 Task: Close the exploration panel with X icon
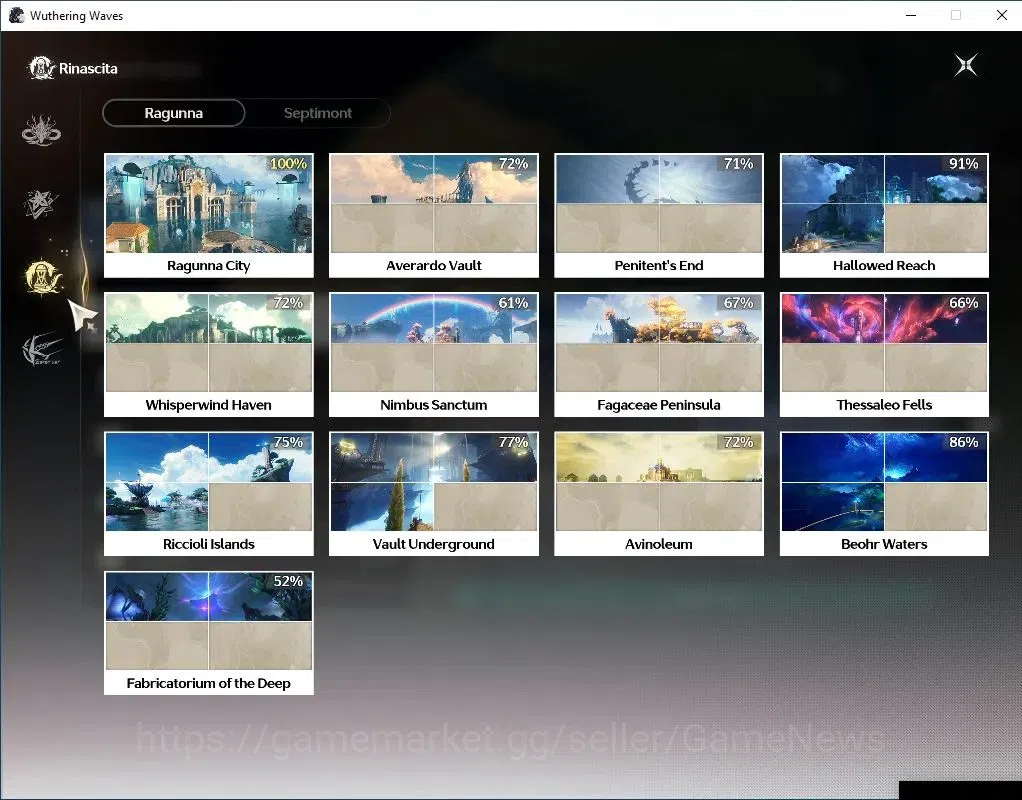966,65
